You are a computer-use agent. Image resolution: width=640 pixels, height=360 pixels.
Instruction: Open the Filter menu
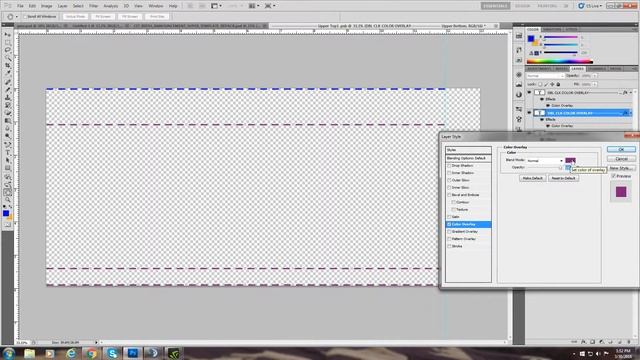93,6
